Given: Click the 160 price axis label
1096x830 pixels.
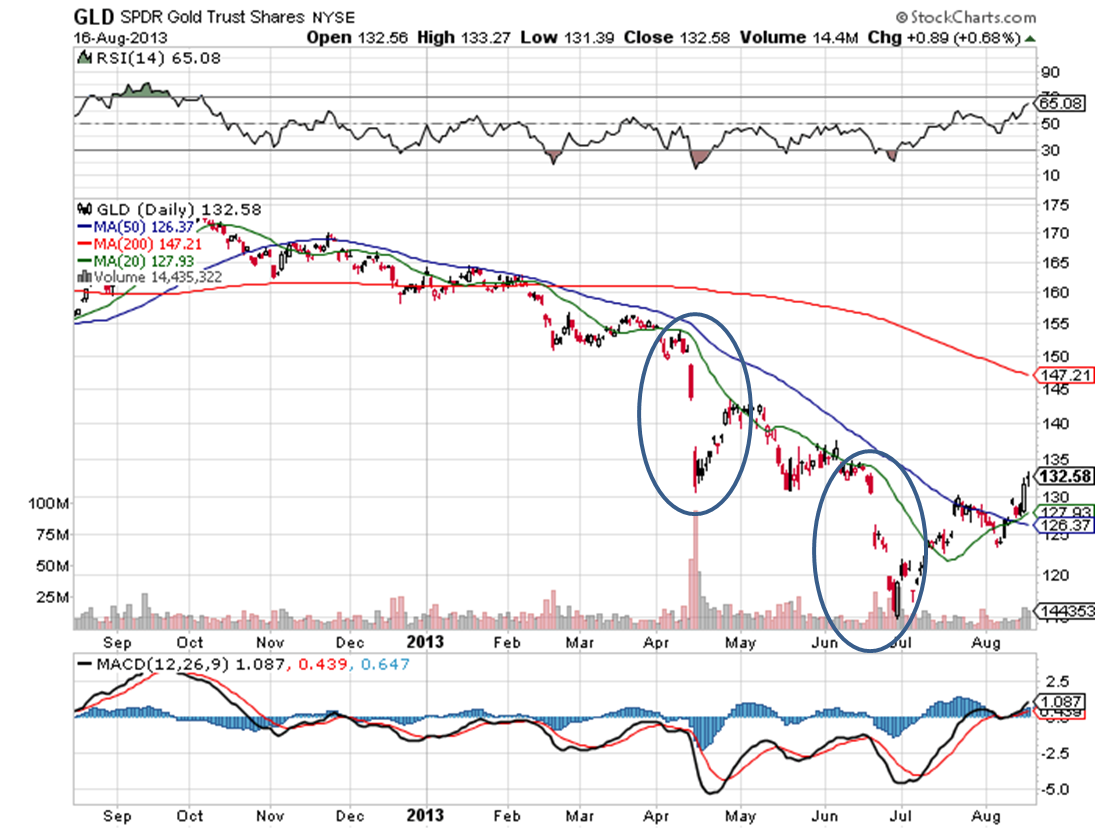Looking at the screenshot, I should [x=1055, y=293].
